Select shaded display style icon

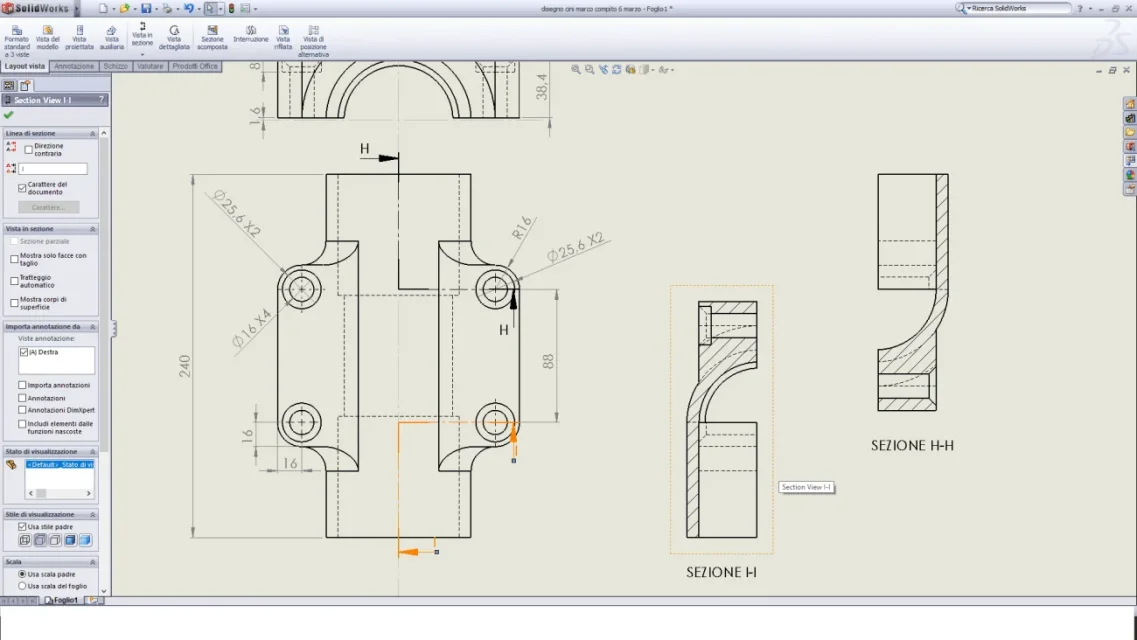tap(86, 540)
